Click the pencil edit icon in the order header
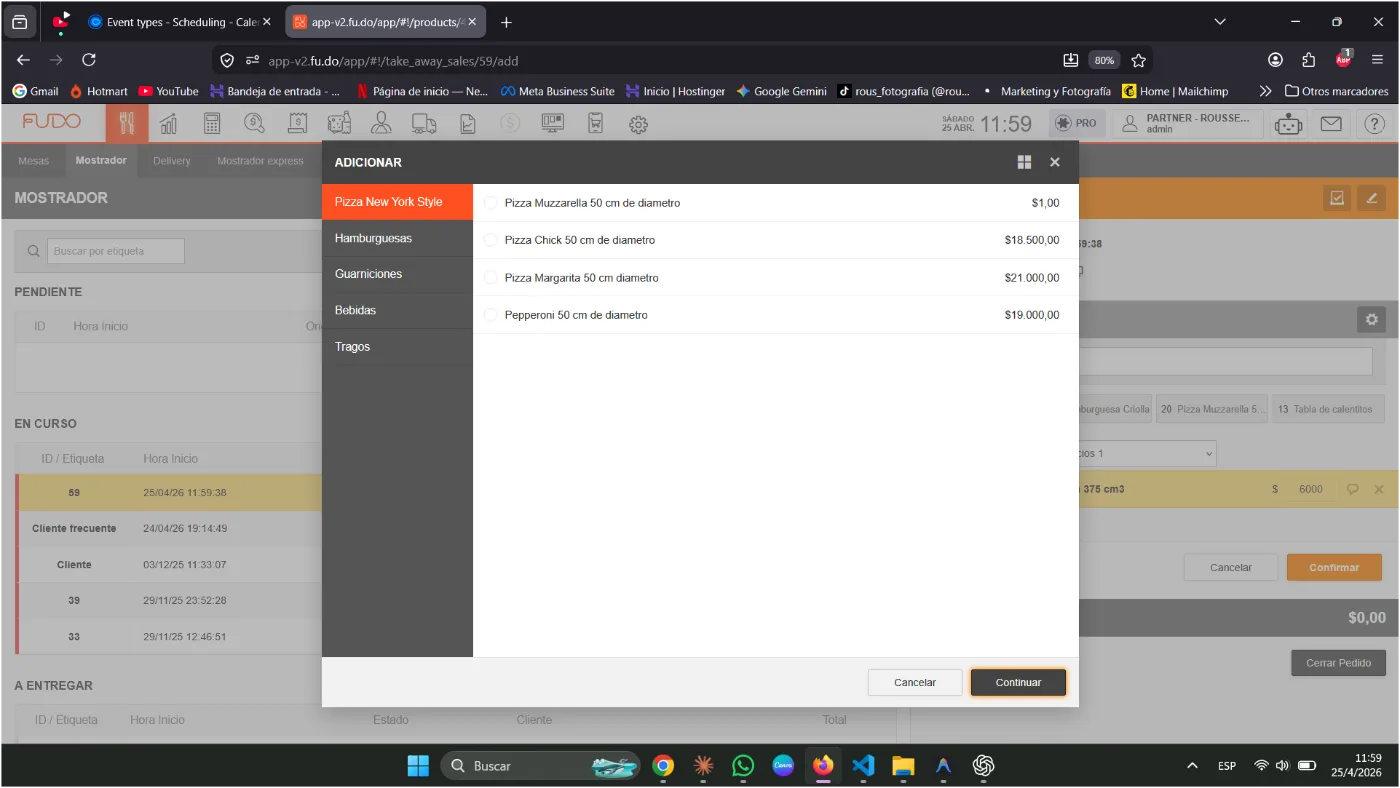The height and width of the screenshot is (788, 1400). (x=1371, y=198)
